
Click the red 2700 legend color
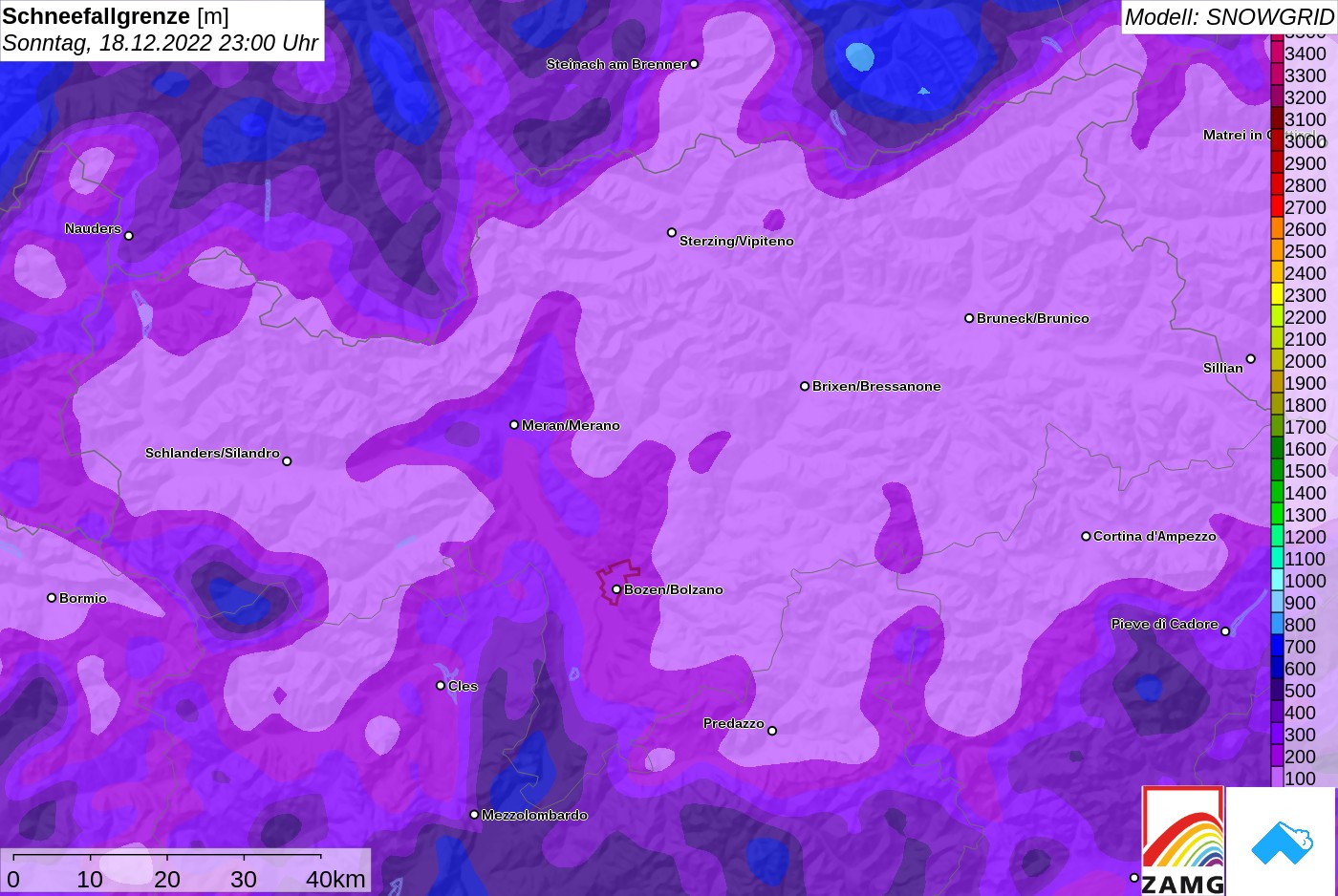[x=1277, y=206]
